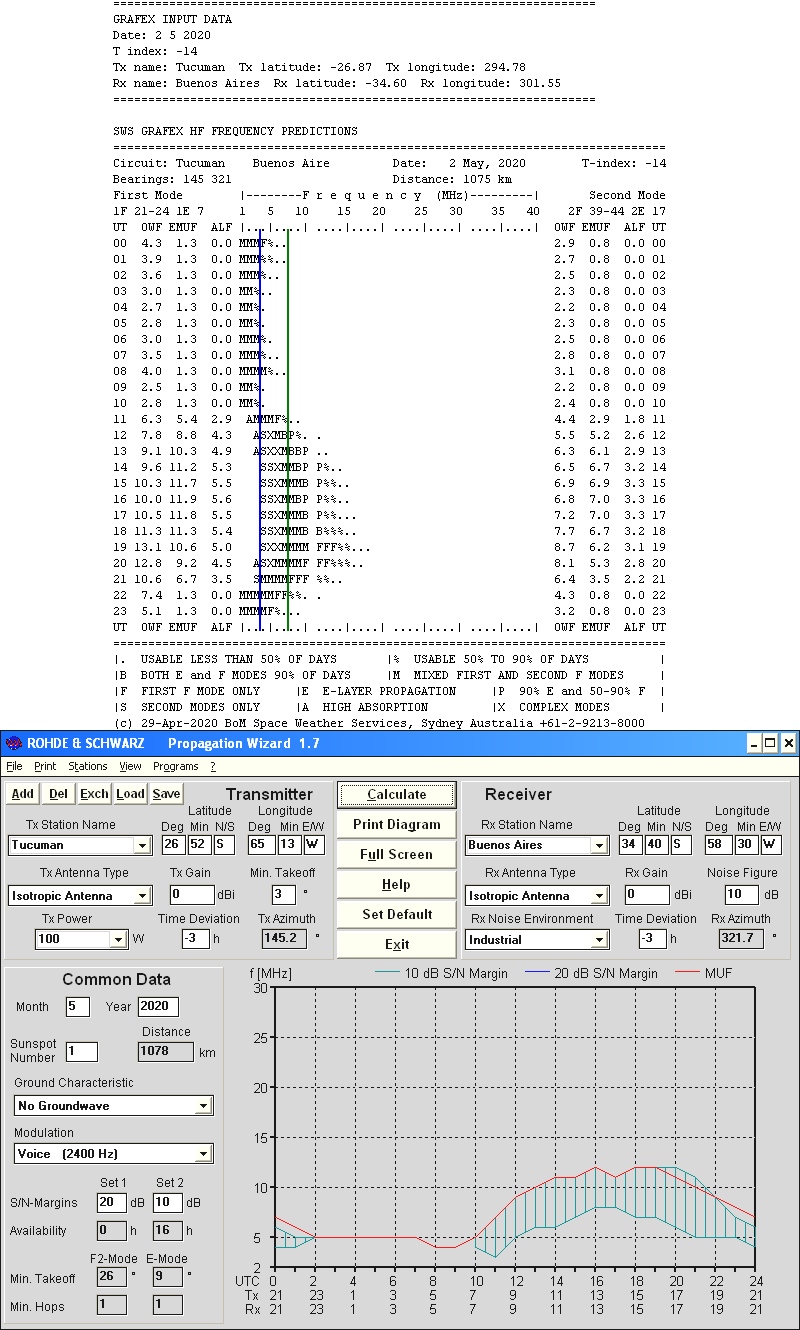Click the '20 dB S/N Margin' legend label
Viewport: 800px width, 1330px height.
606,973
